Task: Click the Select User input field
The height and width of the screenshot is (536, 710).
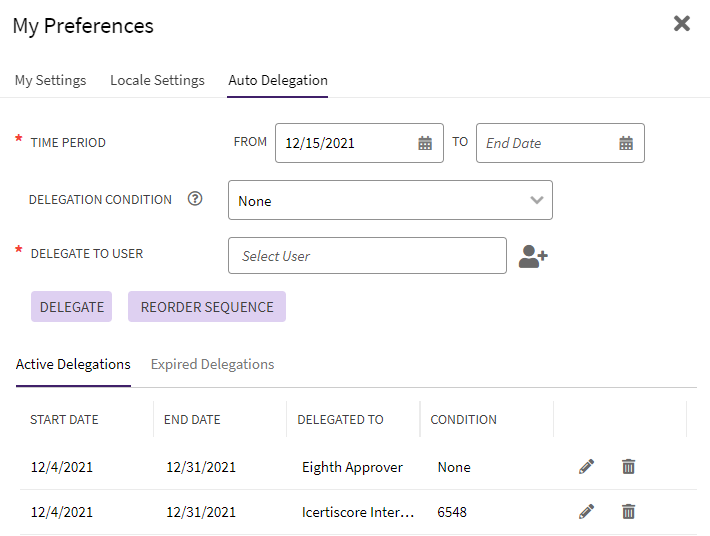Action: click(x=367, y=256)
